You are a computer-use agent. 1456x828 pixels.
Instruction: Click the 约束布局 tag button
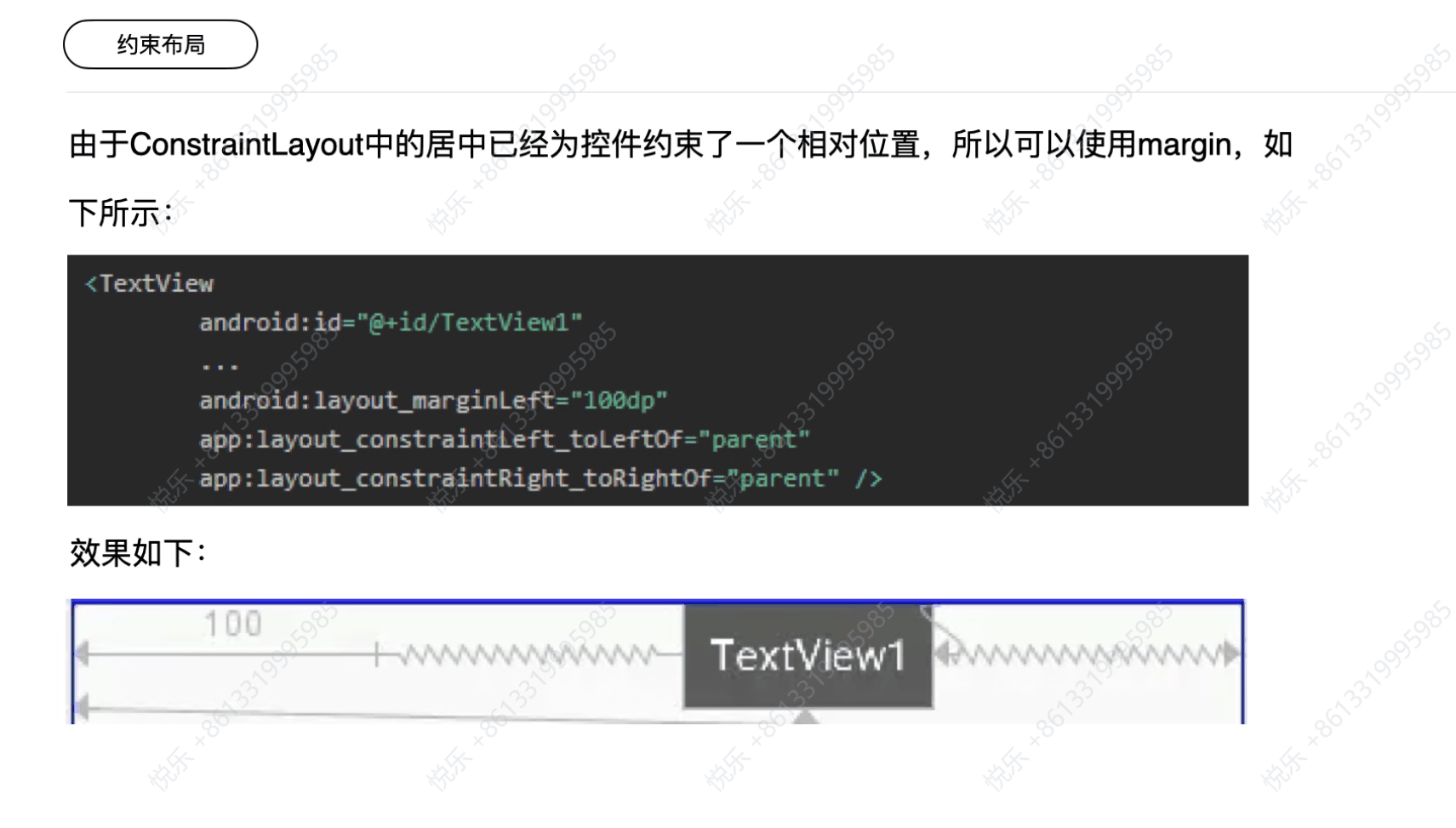point(160,44)
